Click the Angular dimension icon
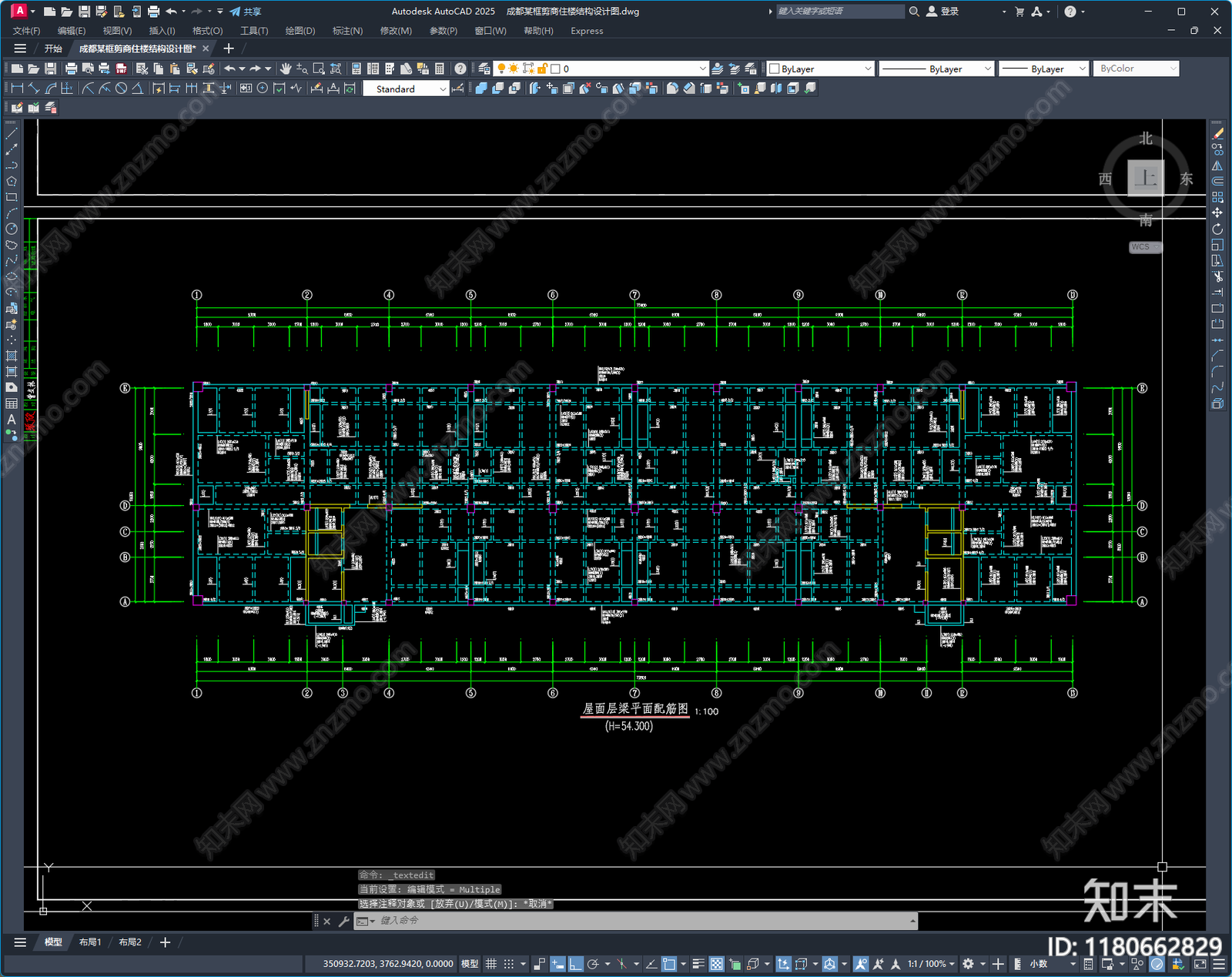Image resolution: width=1232 pixels, height=977 pixels. [x=137, y=89]
